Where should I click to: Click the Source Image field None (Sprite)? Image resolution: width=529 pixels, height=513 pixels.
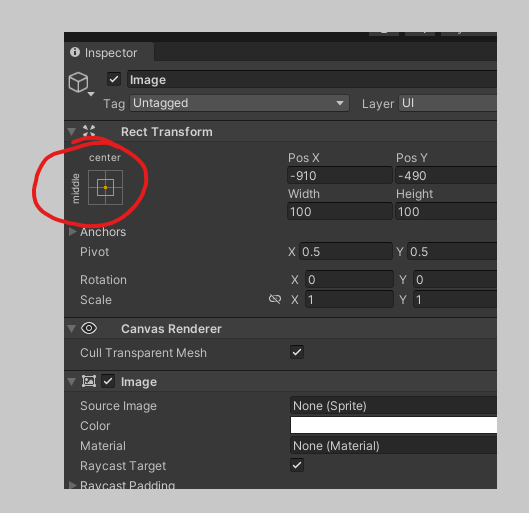pyautogui.click(x=393, y=405)
